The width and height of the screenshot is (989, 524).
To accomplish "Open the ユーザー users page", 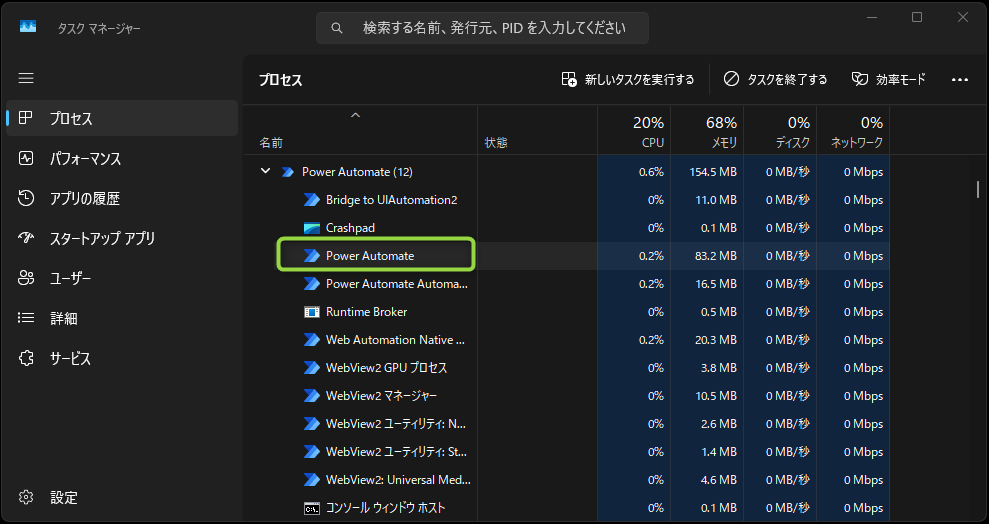I will (x=70, y=279).
